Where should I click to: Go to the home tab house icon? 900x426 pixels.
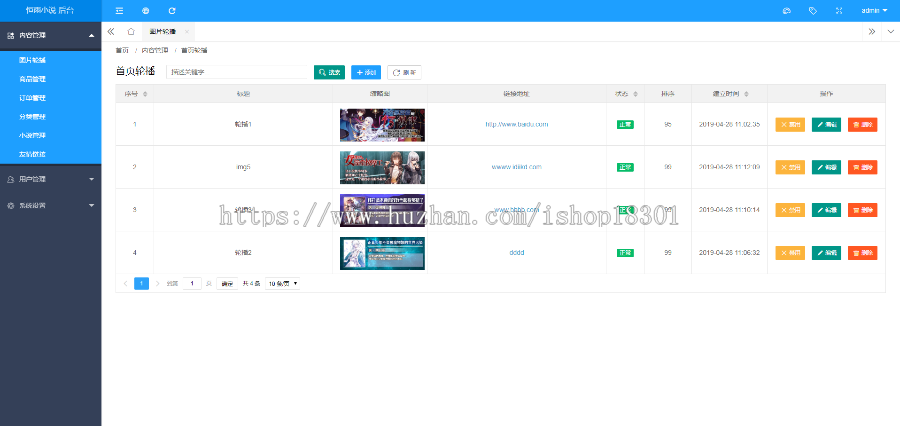[x=131, y=31]
